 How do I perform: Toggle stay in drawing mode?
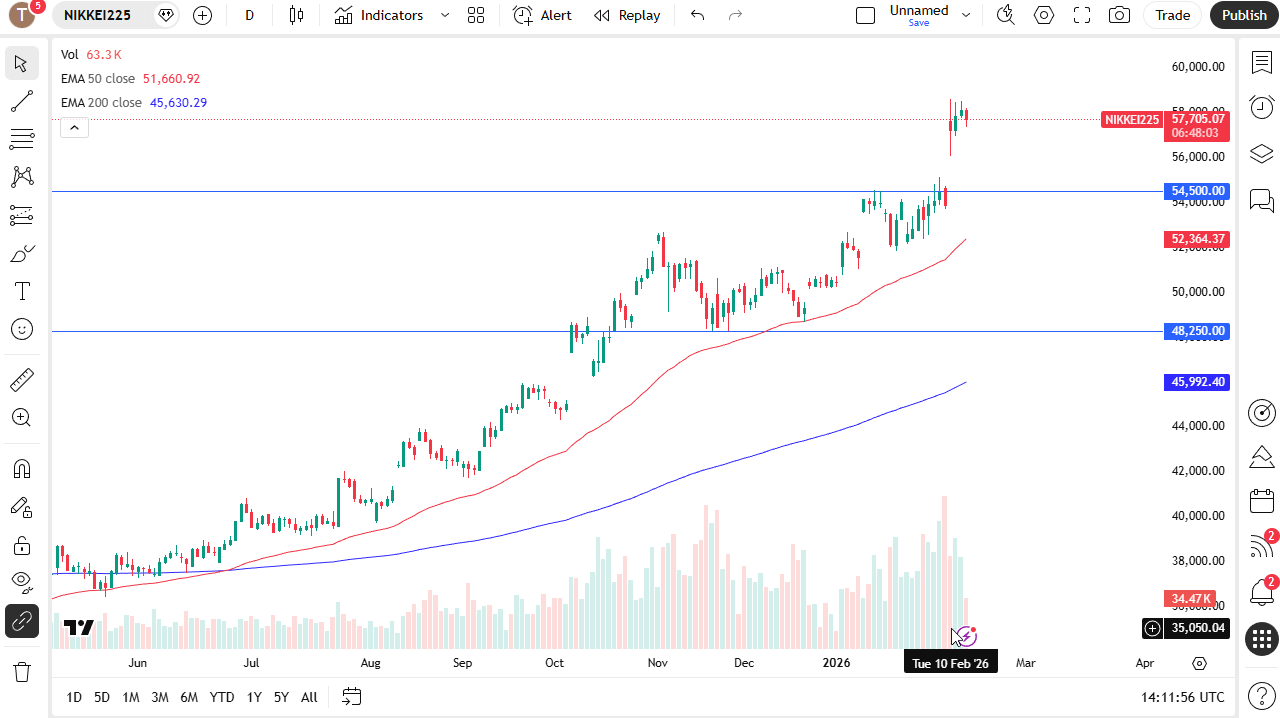pyautogui.click(x=22, y=507)
